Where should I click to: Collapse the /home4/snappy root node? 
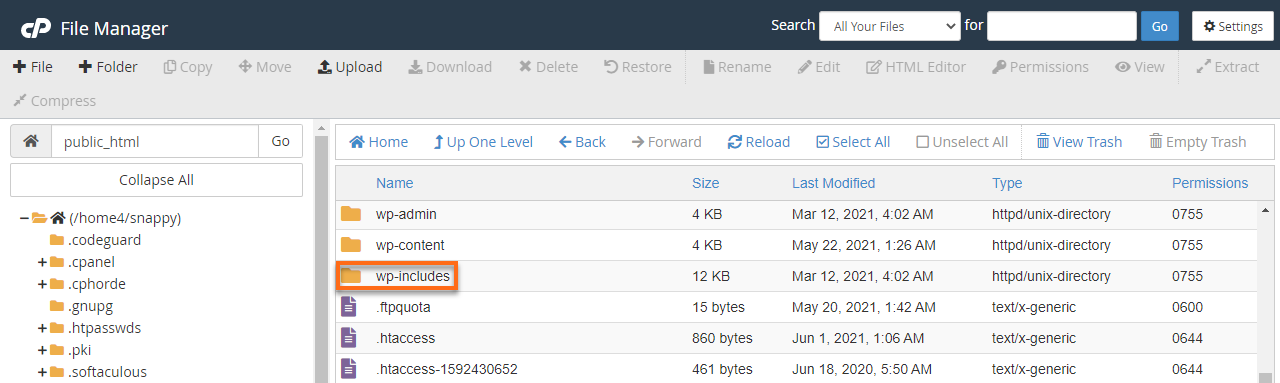[x=24, y=218]
